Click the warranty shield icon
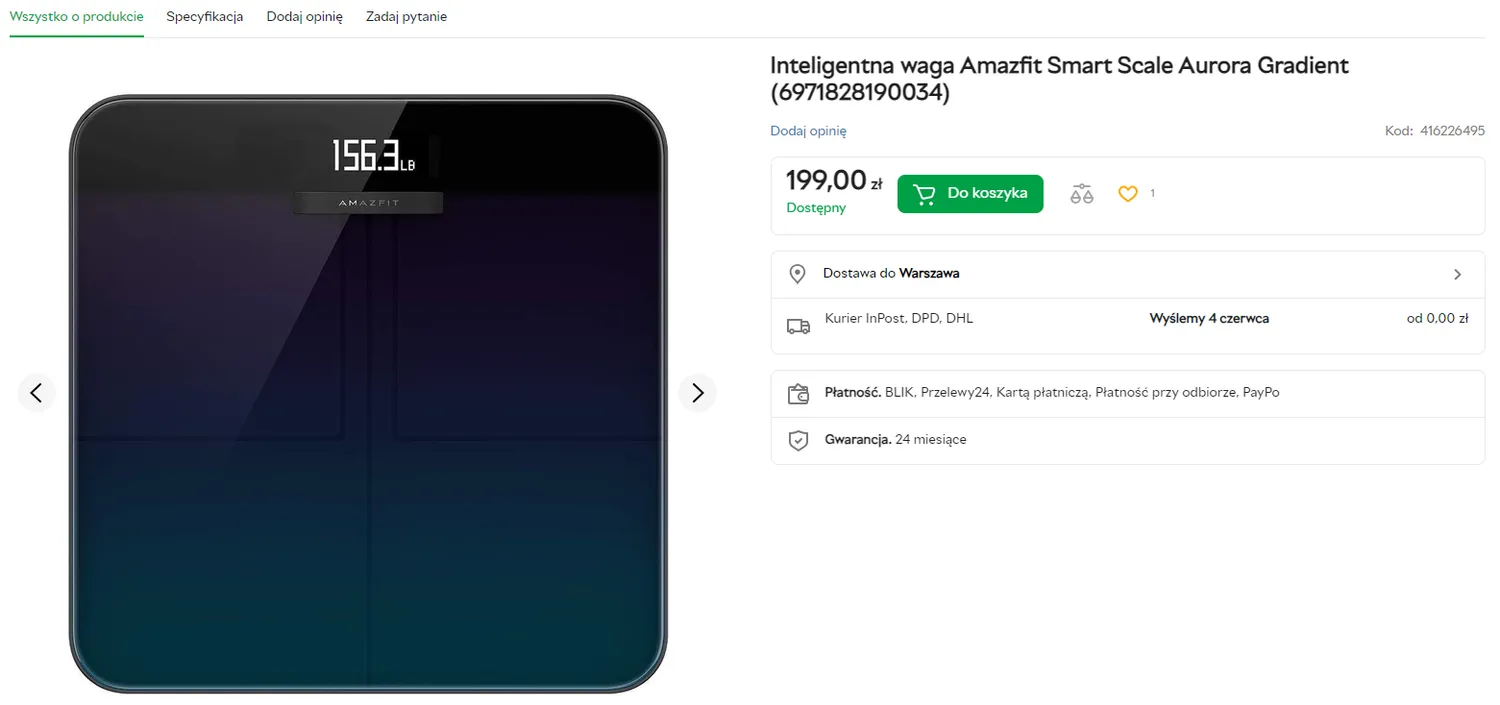The height and width of the screenshot is (705, 1500). 798,441
